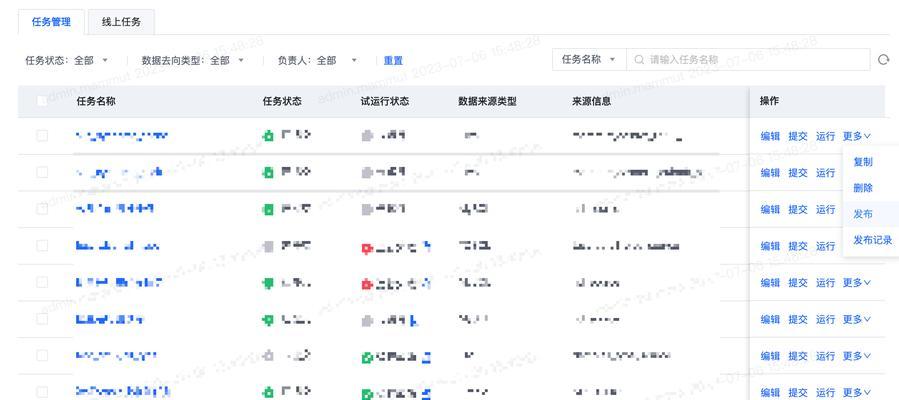Expand 更多 in the sixth task row
The image size is (899, 400).
coord(857,319)
